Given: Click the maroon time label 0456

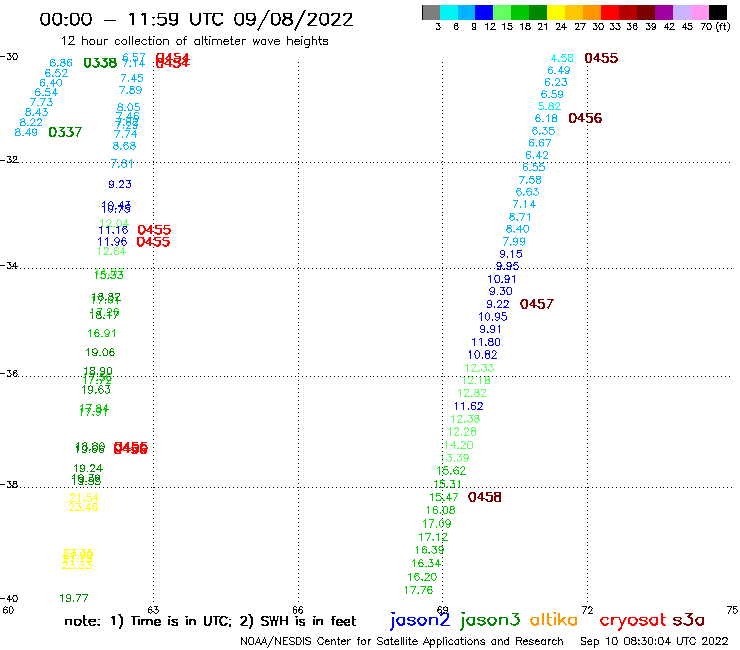Looking at the screenshot, I should click(585, 118).
